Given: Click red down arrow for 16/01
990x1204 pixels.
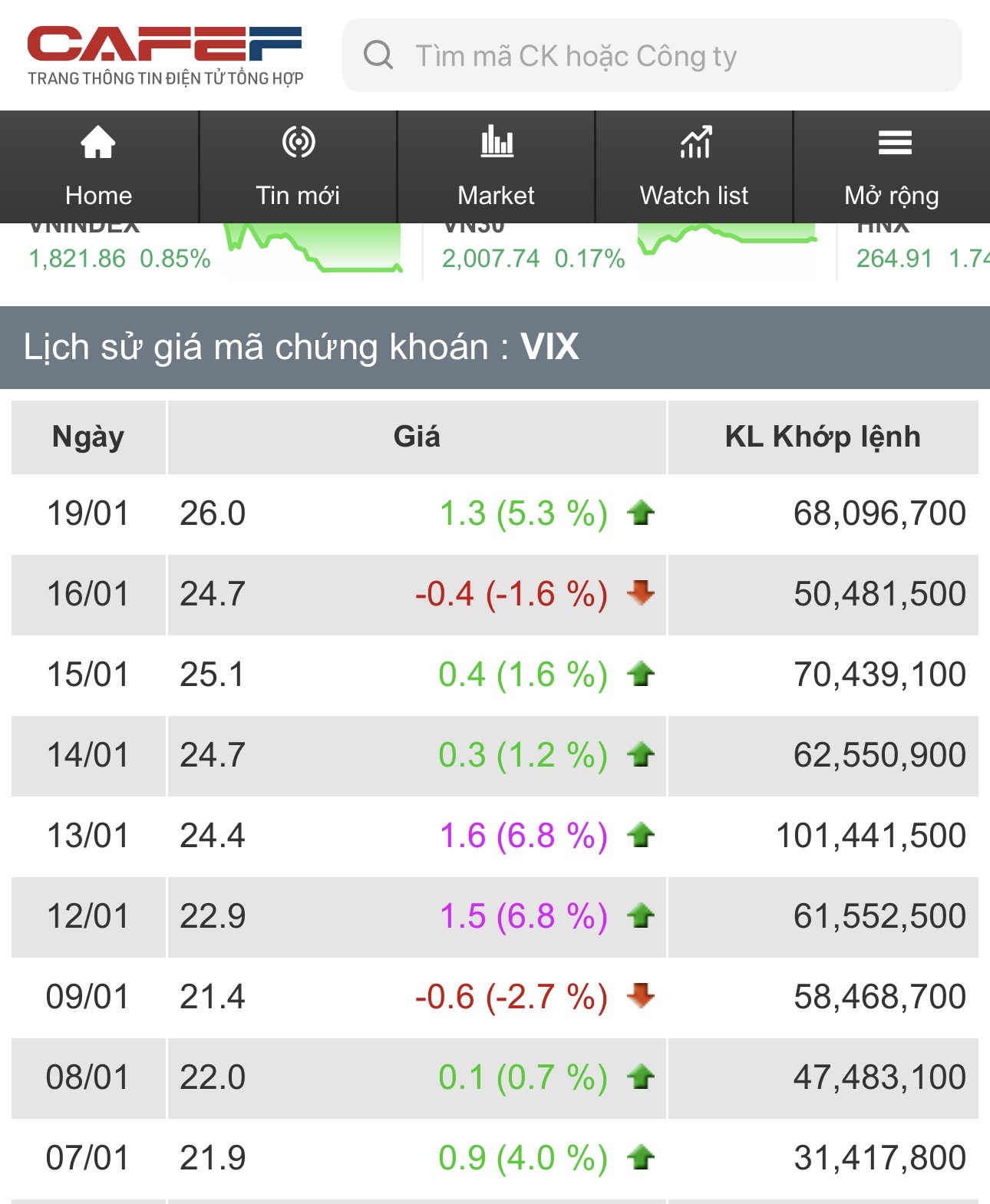Looking at the screenshot, I should [x=640, y=592].
